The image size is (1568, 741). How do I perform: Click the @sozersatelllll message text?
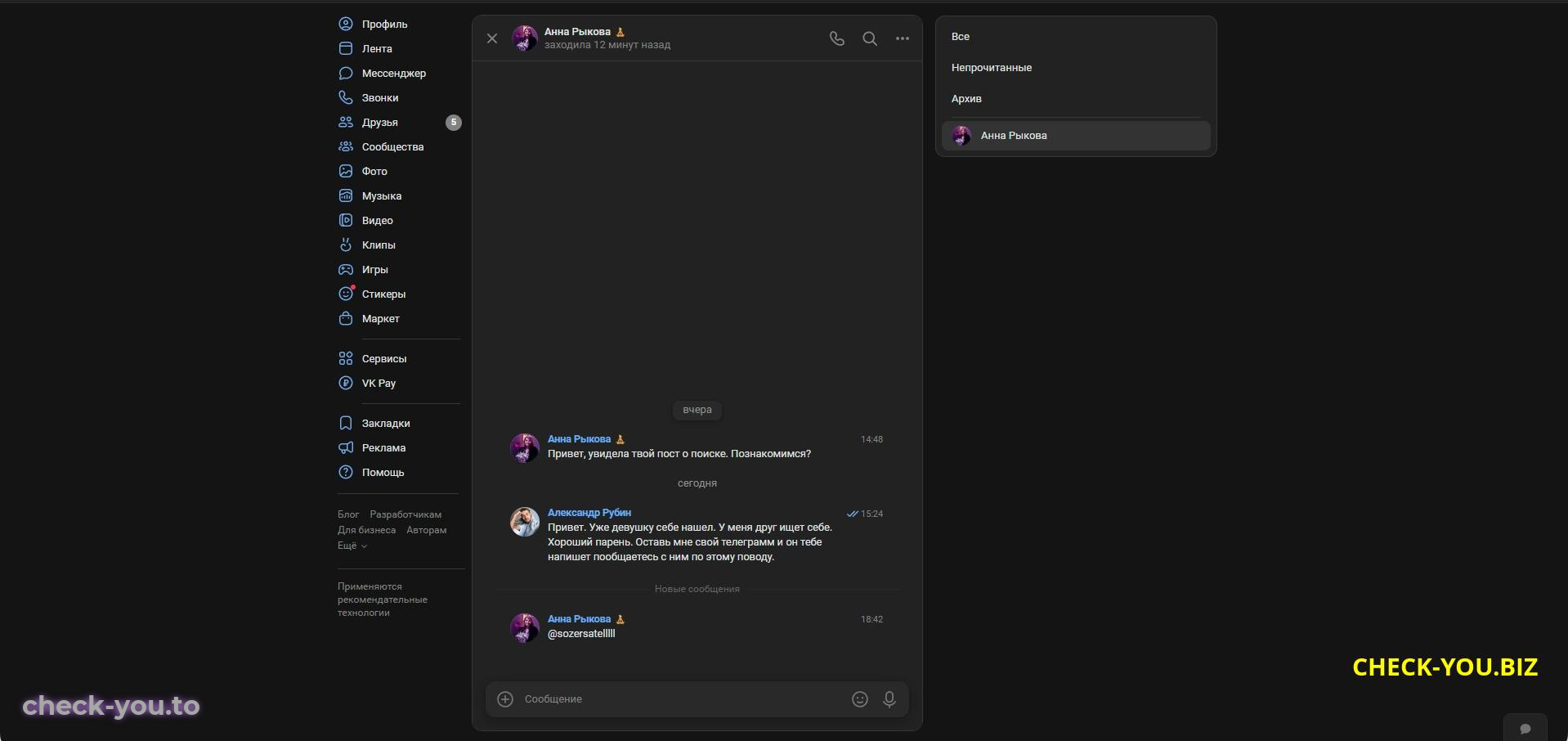pyautogui.click(x=581, y=634)
